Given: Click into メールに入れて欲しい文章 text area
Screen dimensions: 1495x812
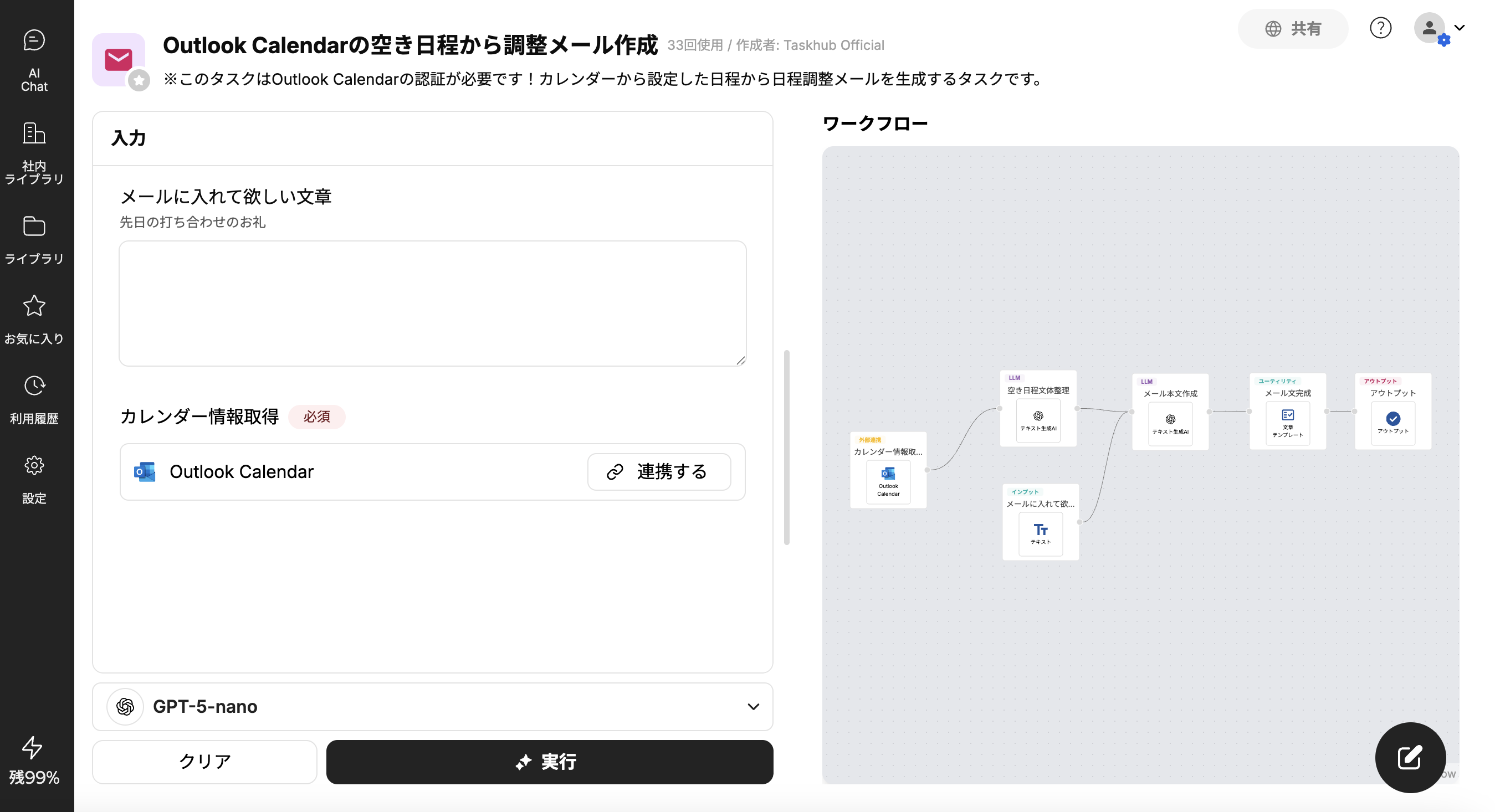Looking at the screenshot, I should [432, 304].
